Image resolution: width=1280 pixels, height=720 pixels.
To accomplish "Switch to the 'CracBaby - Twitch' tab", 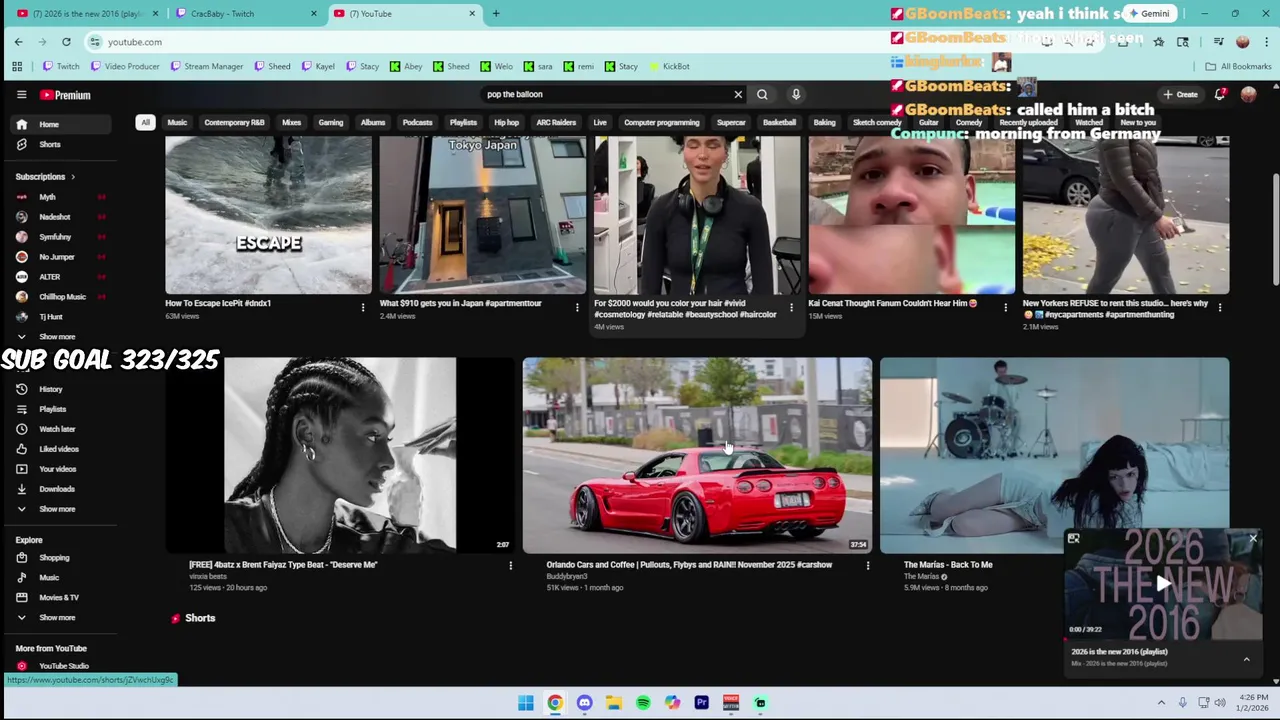I will pos(246,14).
